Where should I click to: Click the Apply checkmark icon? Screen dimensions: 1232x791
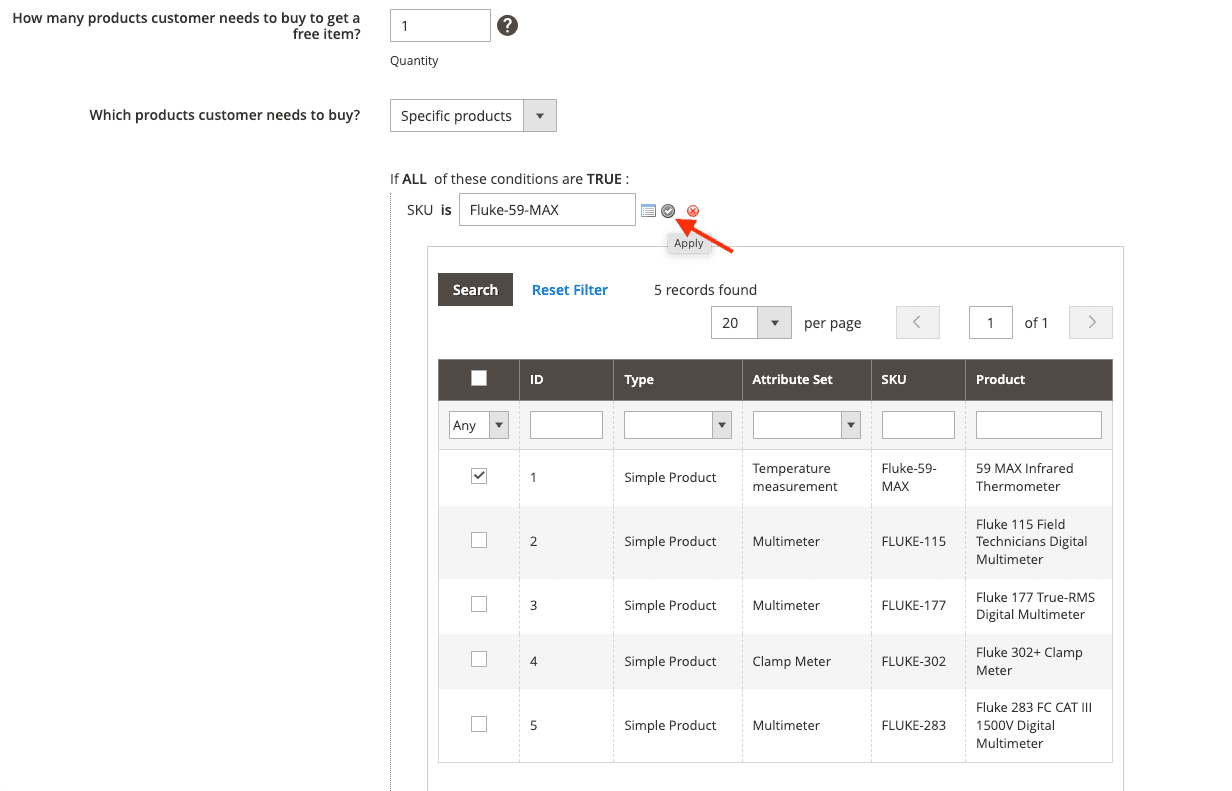click(x=668, y=211)
